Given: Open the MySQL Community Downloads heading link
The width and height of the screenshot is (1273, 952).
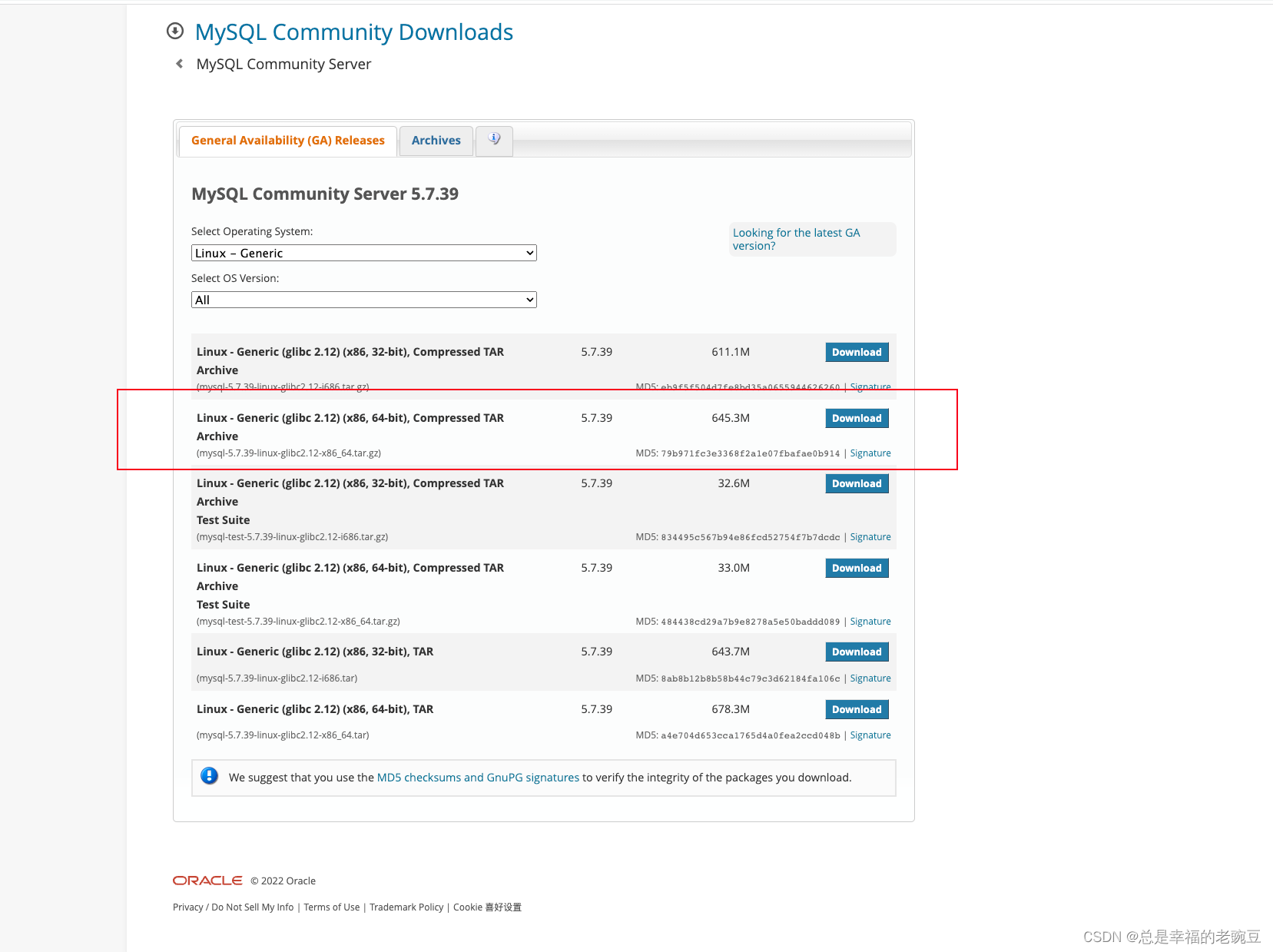Looking at the screenshot, I should [353, 32].
